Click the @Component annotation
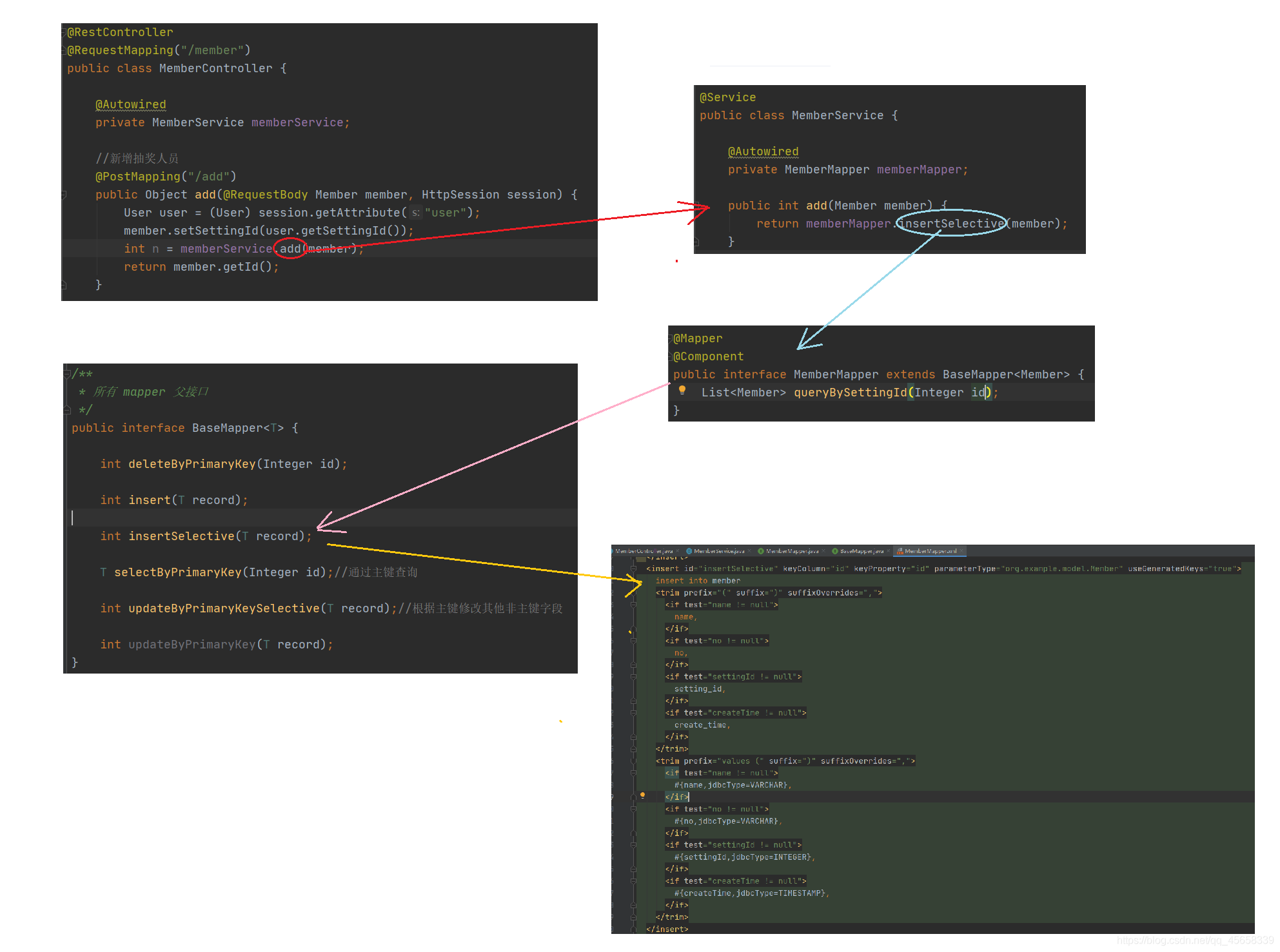Image resolution: width=1280 pixels, height=952 pixels. (x=709, y=356)
